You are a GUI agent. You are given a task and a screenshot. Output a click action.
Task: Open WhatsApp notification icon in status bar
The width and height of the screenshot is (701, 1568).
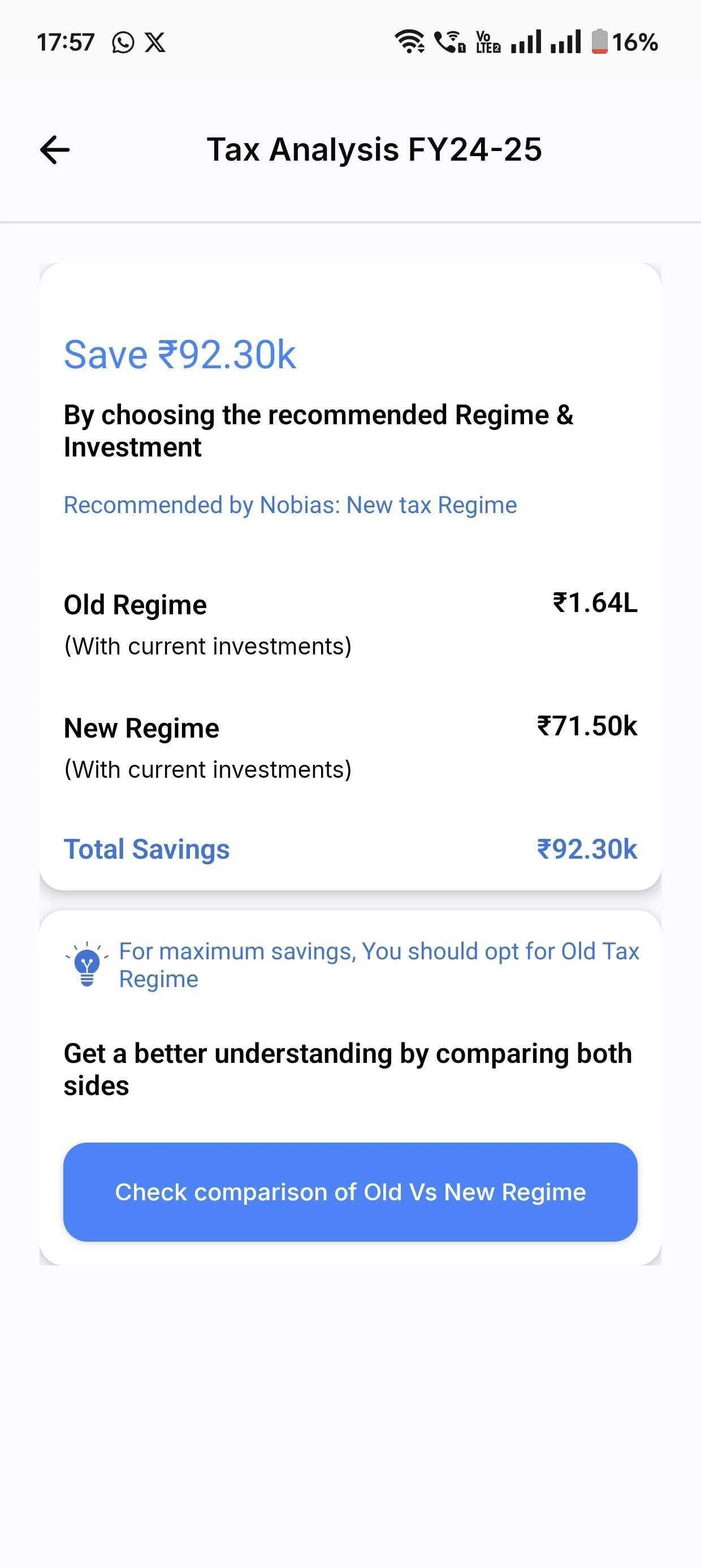click(x=123, y=42)
